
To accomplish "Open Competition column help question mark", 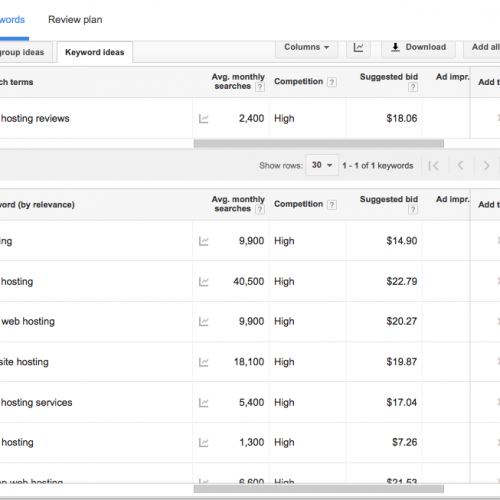I will (332, 82).
